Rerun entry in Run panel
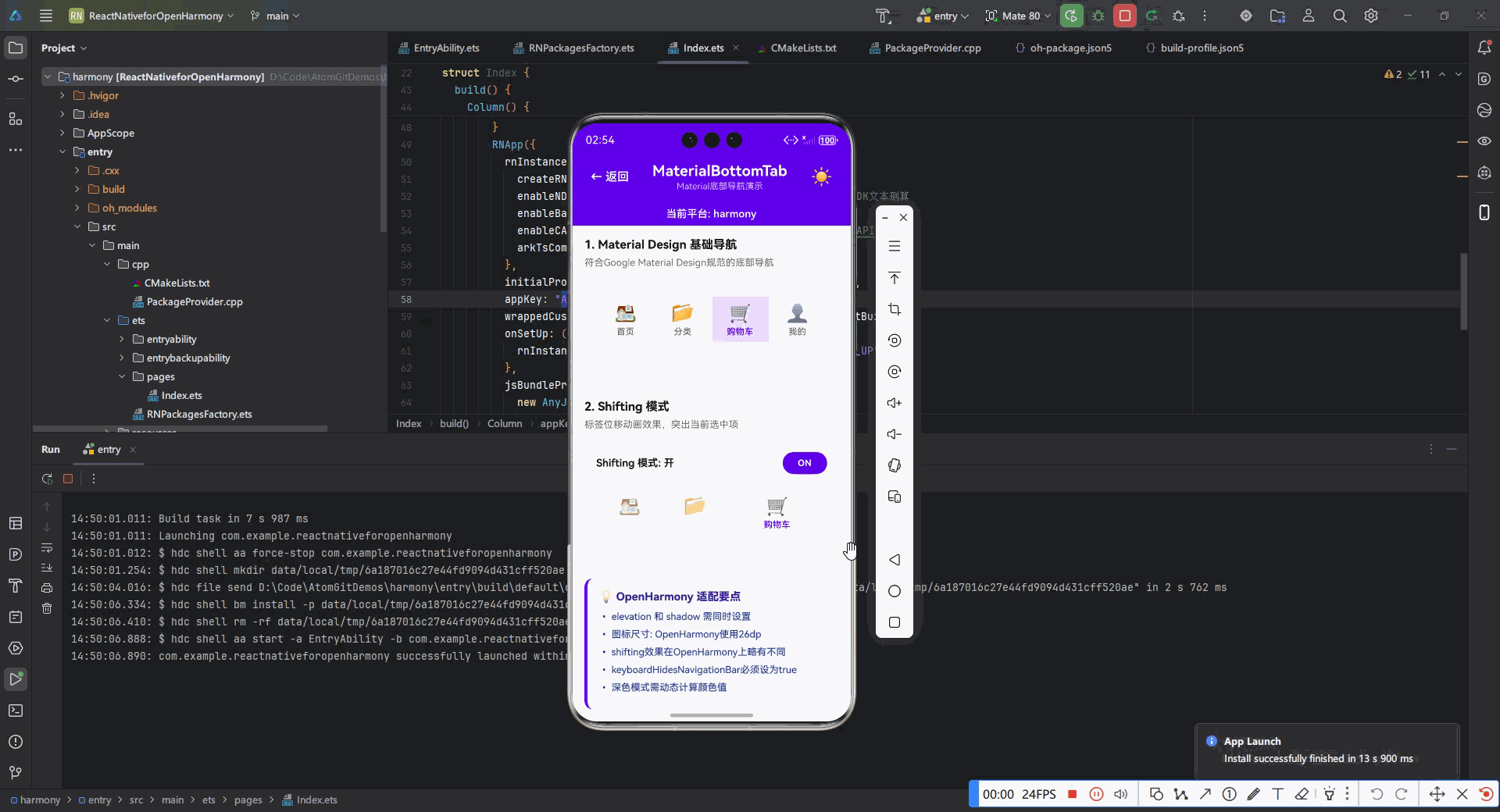This screenshot has width=1500, height=812. tap(47, 479)
